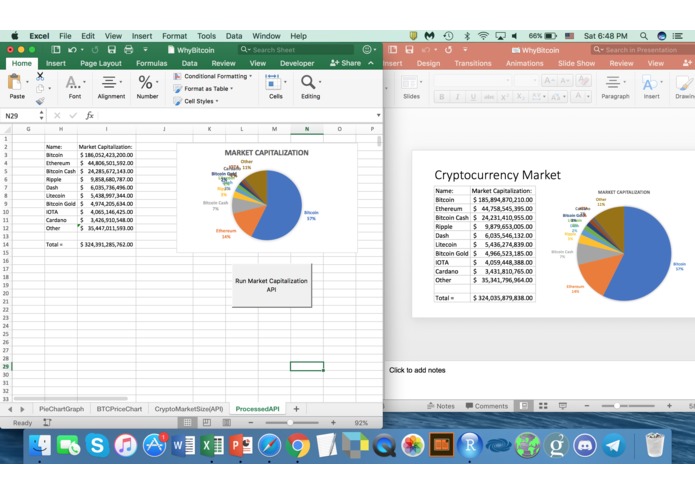Viewport: 695px width, 494px height.
Task: Open the Editing magnifier group
Action: [x=310, y=87]
